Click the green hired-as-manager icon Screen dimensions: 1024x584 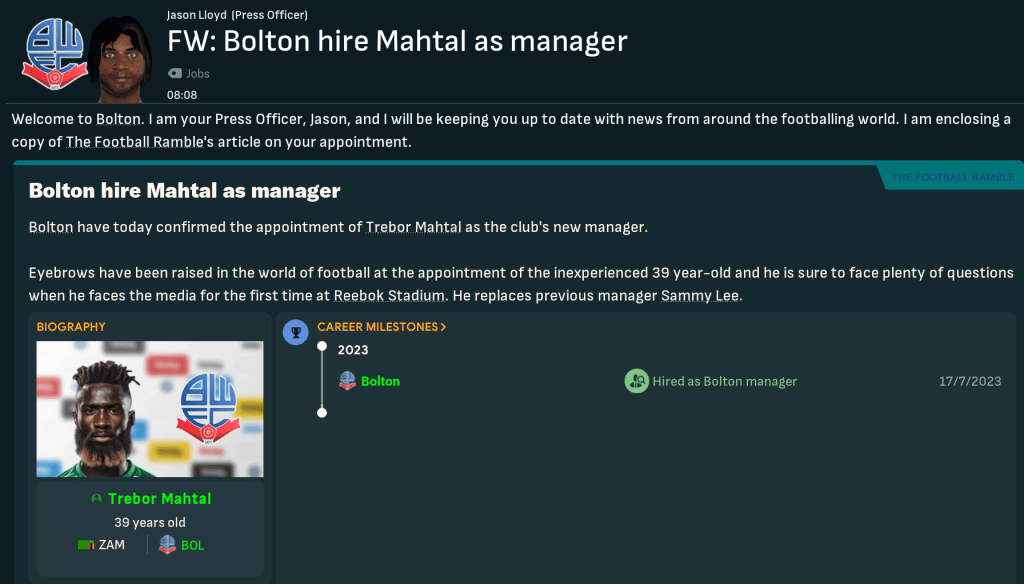(636, 381)
